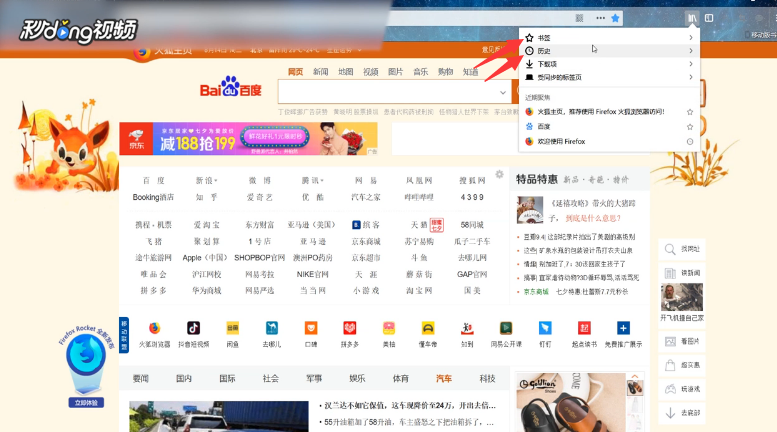Open the 网易公开课 app icon

pyautogui.click(x=506, y=328)
